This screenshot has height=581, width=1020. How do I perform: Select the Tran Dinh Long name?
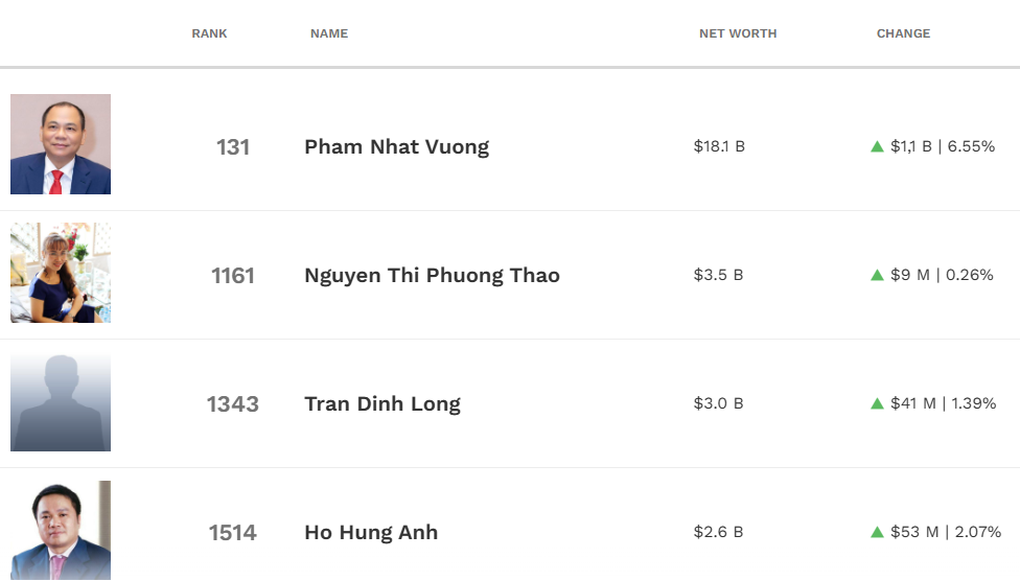382,404
